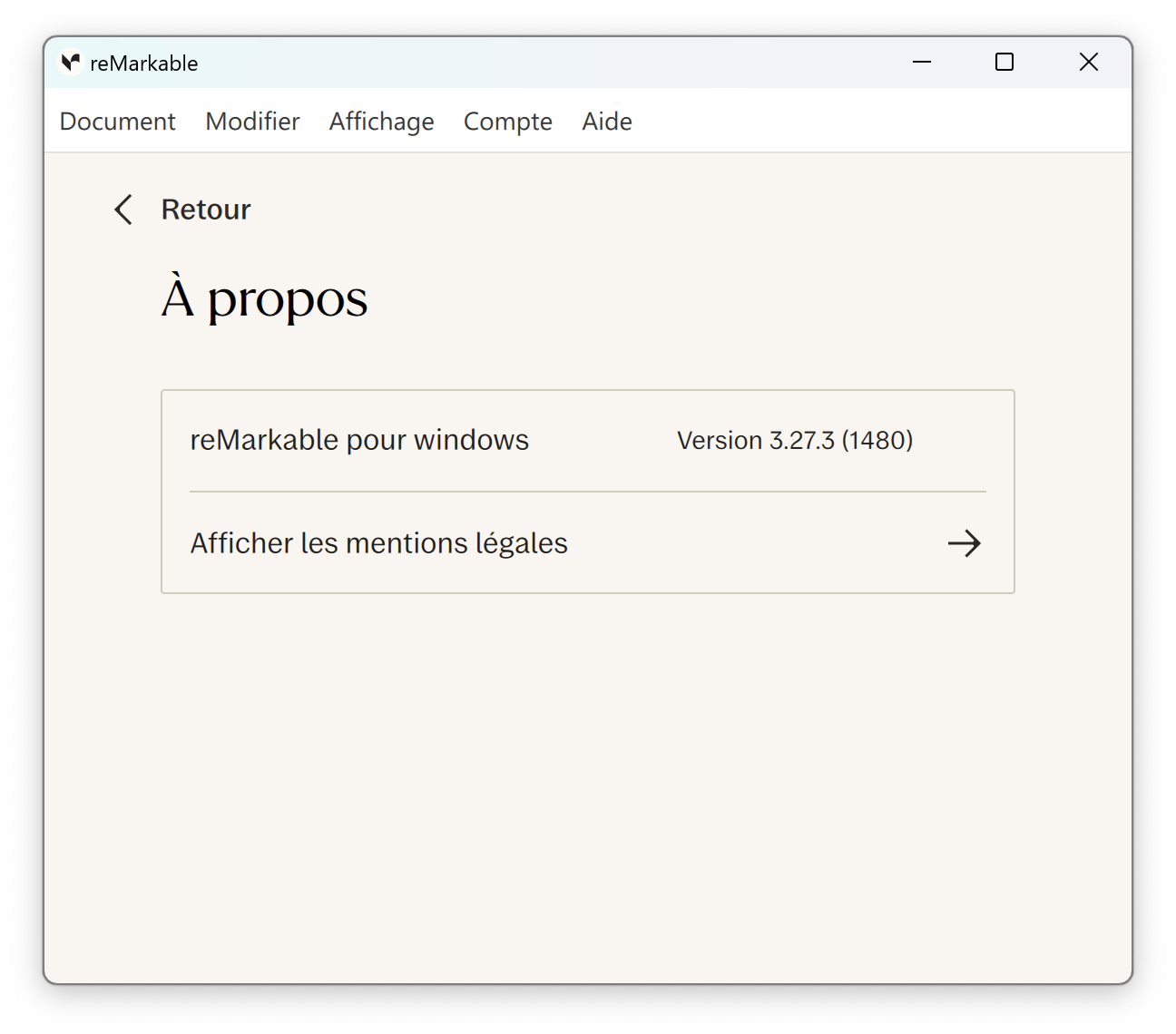Minimize the reMarkable window
This screenshot has height=1034, width=1176.
pos(922,62)
